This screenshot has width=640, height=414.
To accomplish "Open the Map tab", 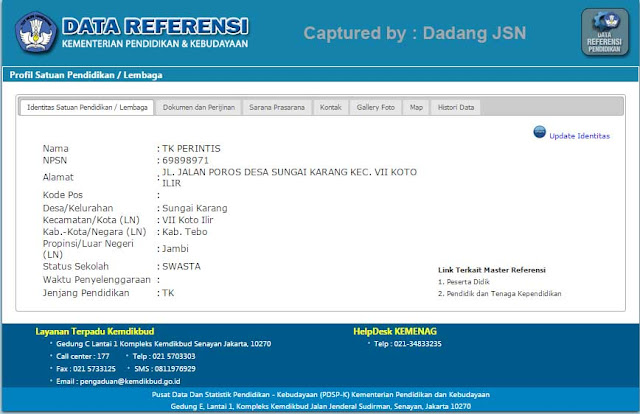I will (x=416, y=107).
